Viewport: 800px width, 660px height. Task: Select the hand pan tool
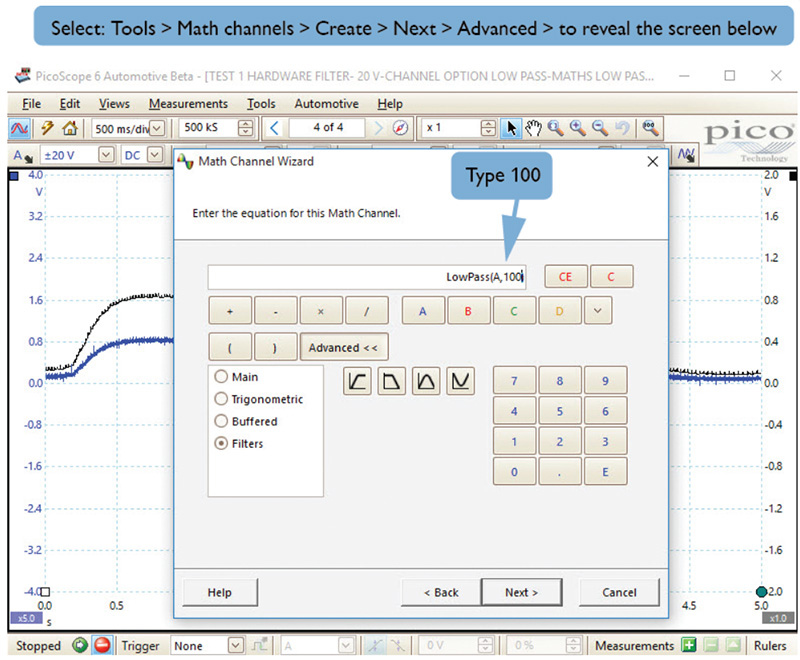533,128
